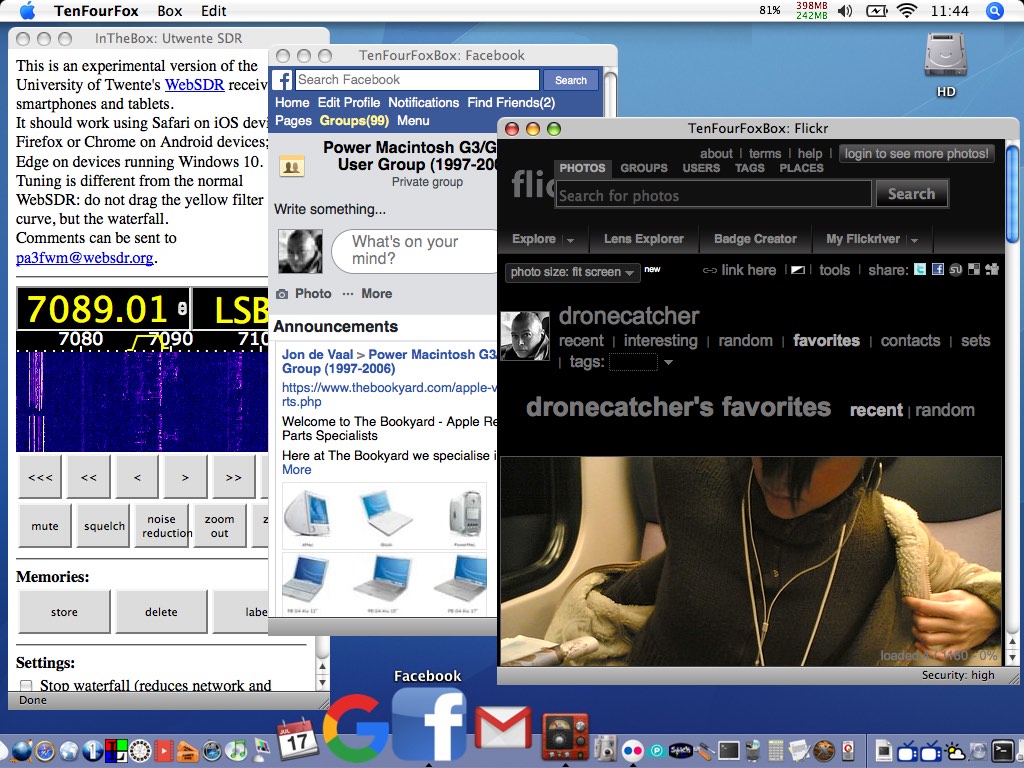Click the store memory button

coord(64,612)
